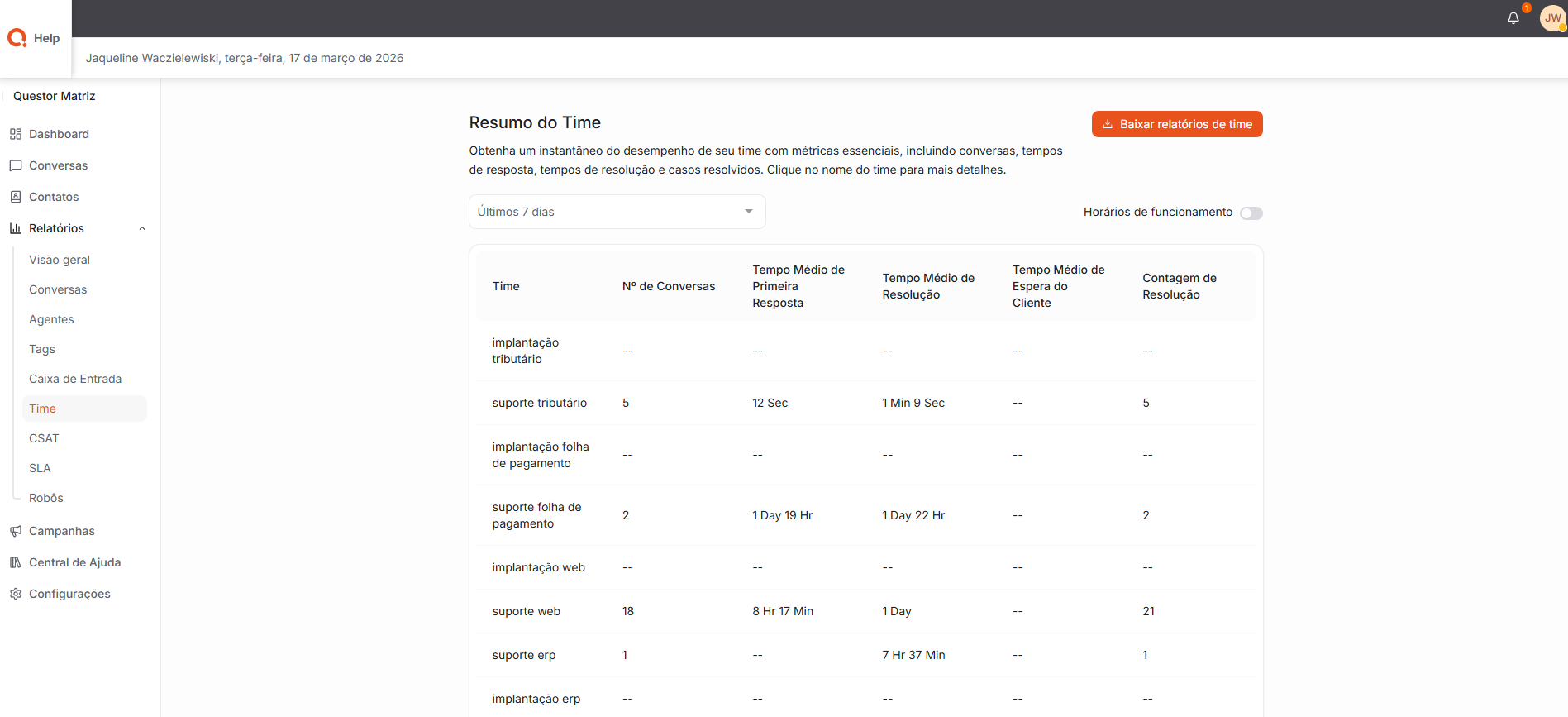The image size is (1568, 717).
Task: Click the Configurações gear icon
Action: click(x=16, y=594)
